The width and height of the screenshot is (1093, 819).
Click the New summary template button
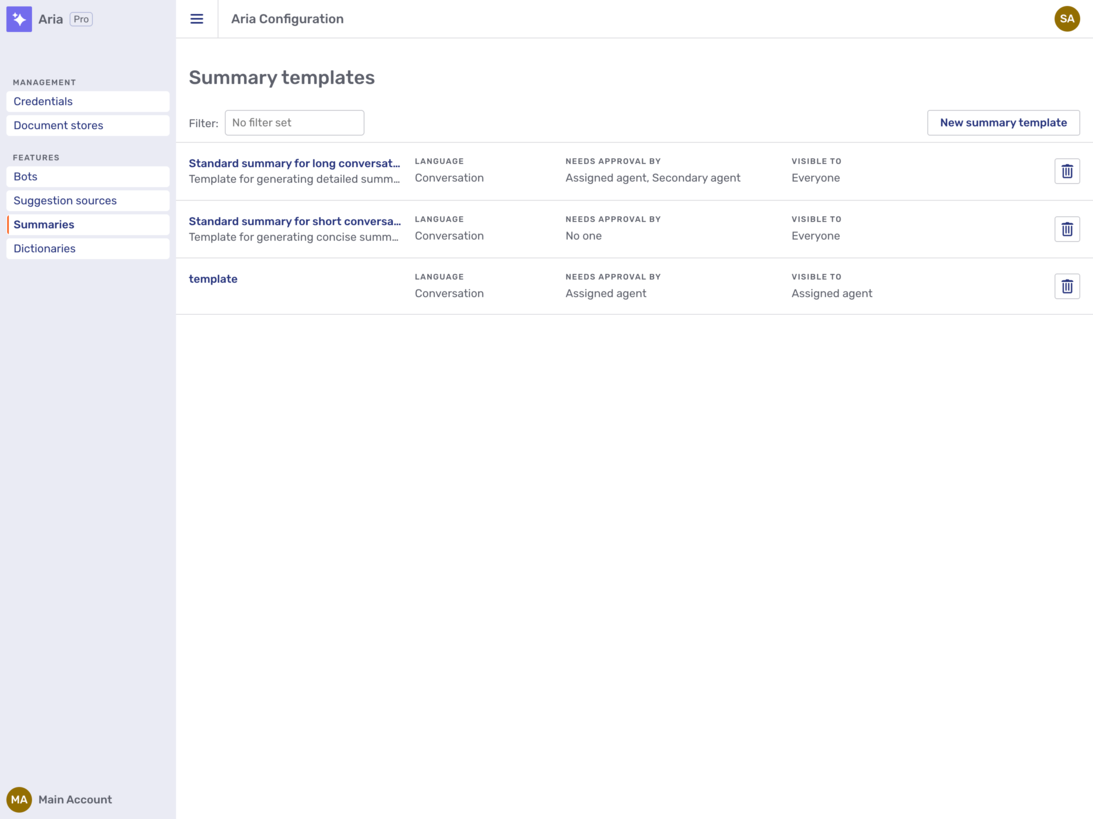click(1003, 122)
